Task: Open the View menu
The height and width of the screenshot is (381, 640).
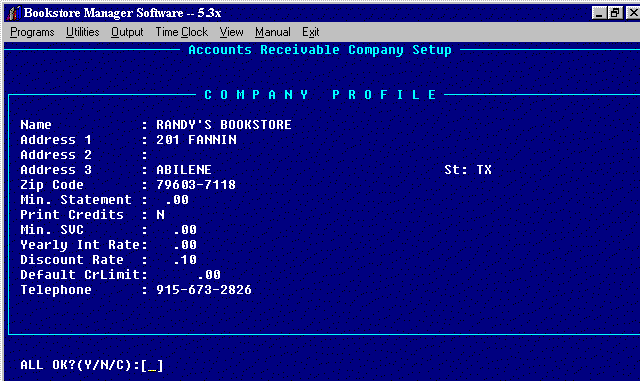Action: 231,32
